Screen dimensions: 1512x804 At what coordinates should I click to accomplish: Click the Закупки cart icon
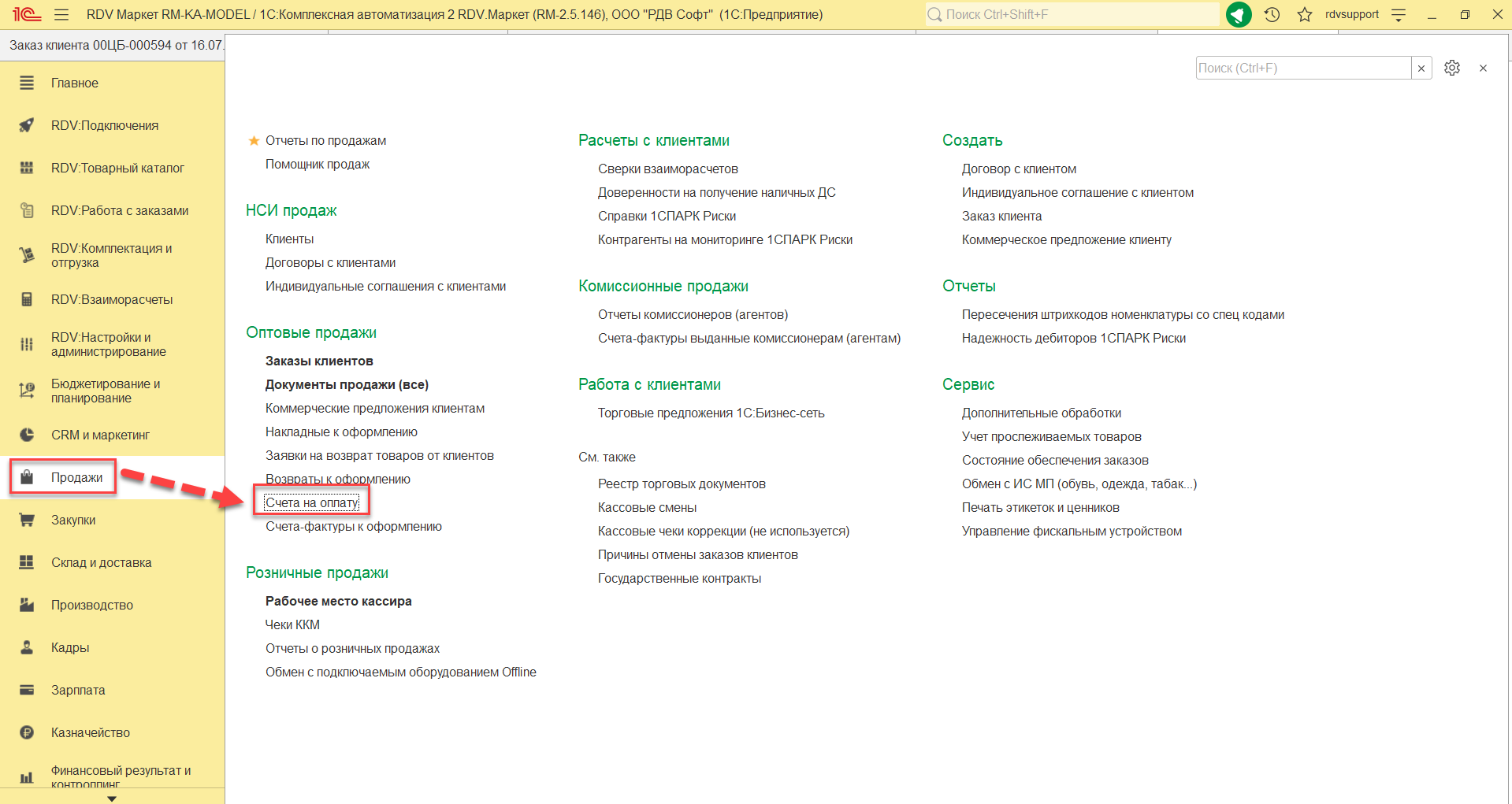[x=27, y=520]
